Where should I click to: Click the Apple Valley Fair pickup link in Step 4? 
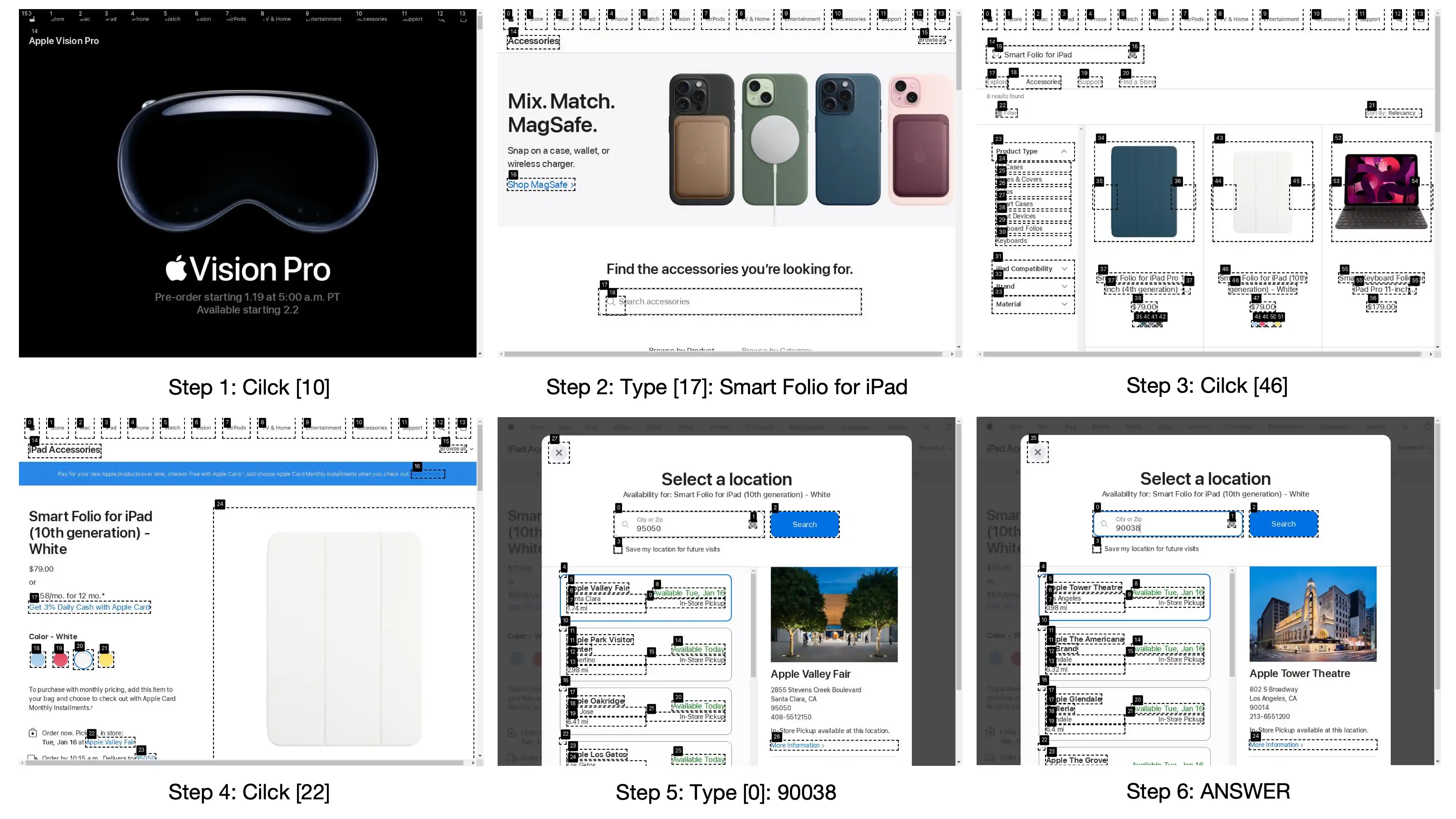coord(111,742)
